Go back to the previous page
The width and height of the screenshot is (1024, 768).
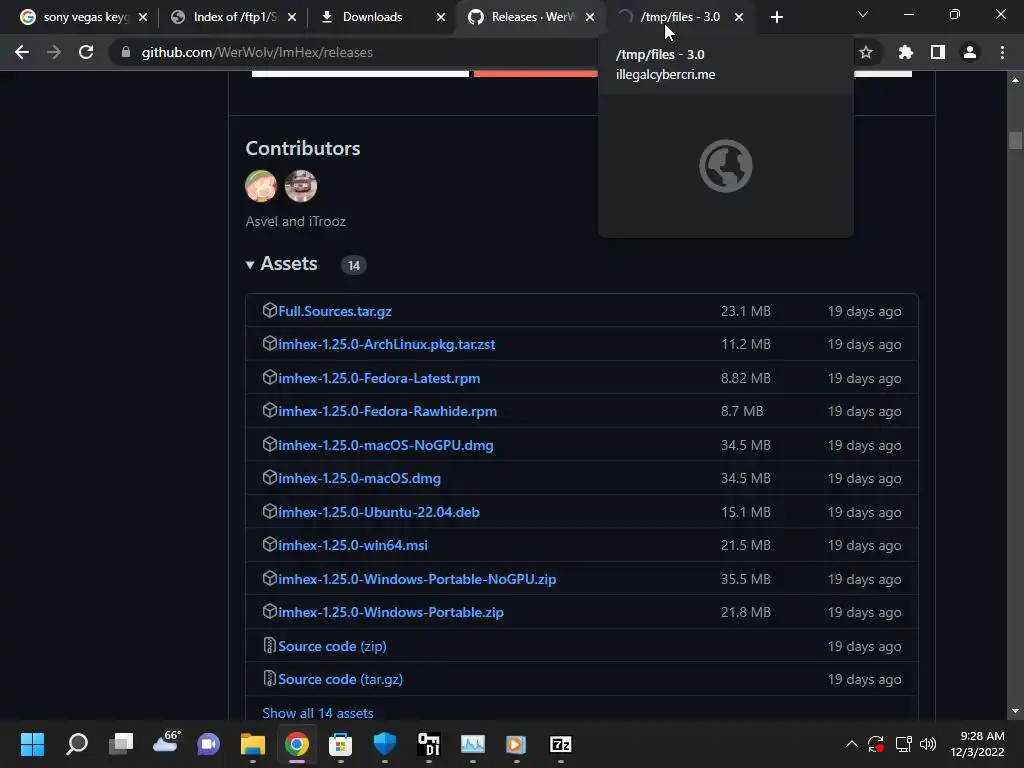22,52
